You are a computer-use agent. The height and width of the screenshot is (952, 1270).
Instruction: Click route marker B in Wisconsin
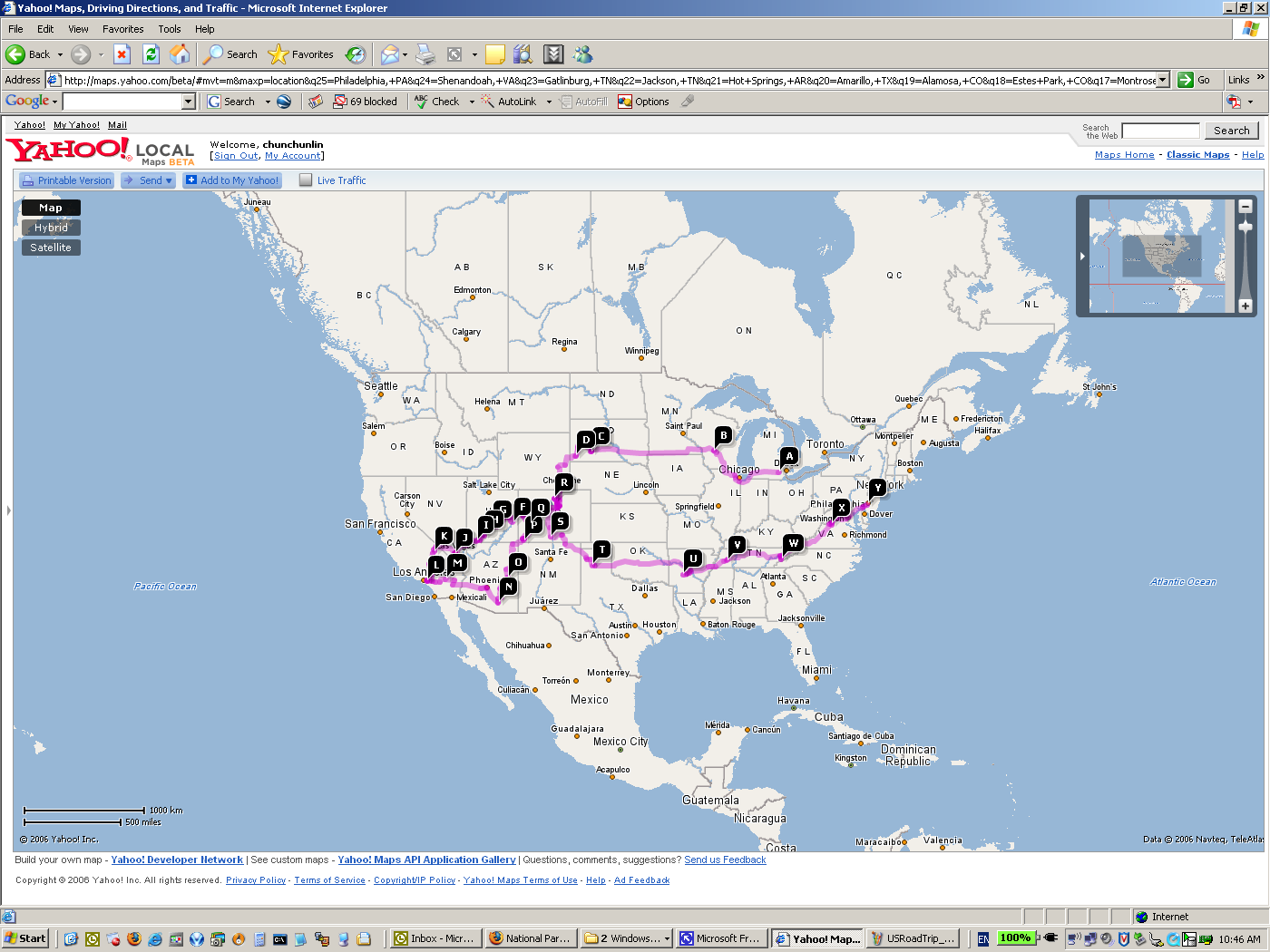[x=723, y=436]
